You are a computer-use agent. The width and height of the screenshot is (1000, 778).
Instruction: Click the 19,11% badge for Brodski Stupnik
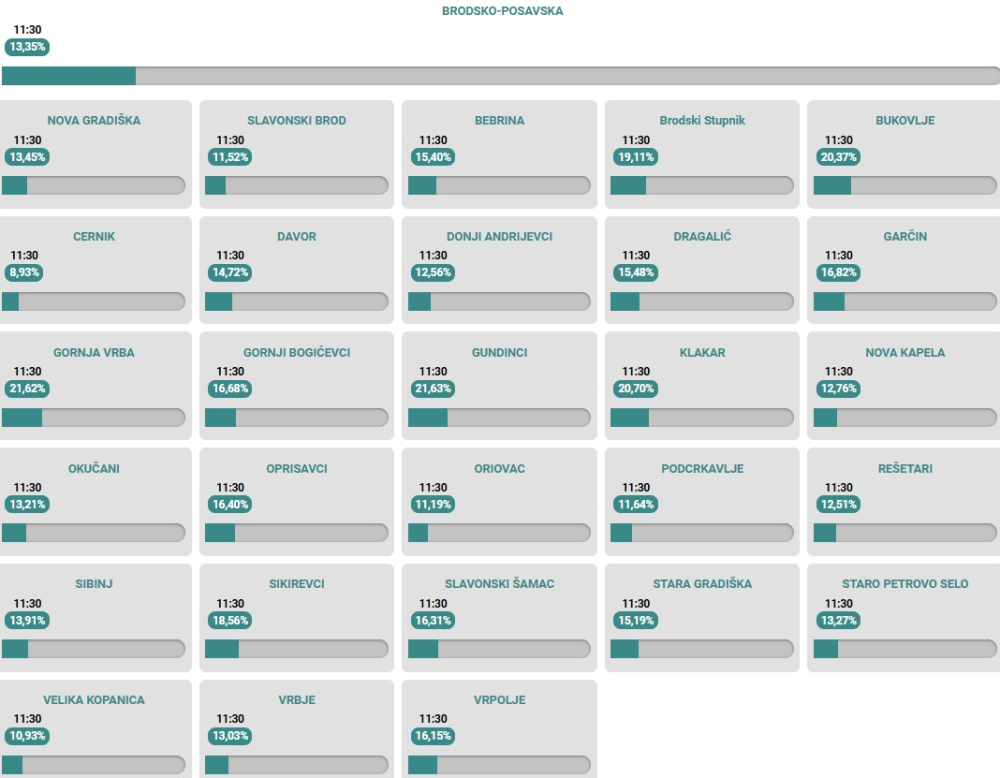point(636,157)
